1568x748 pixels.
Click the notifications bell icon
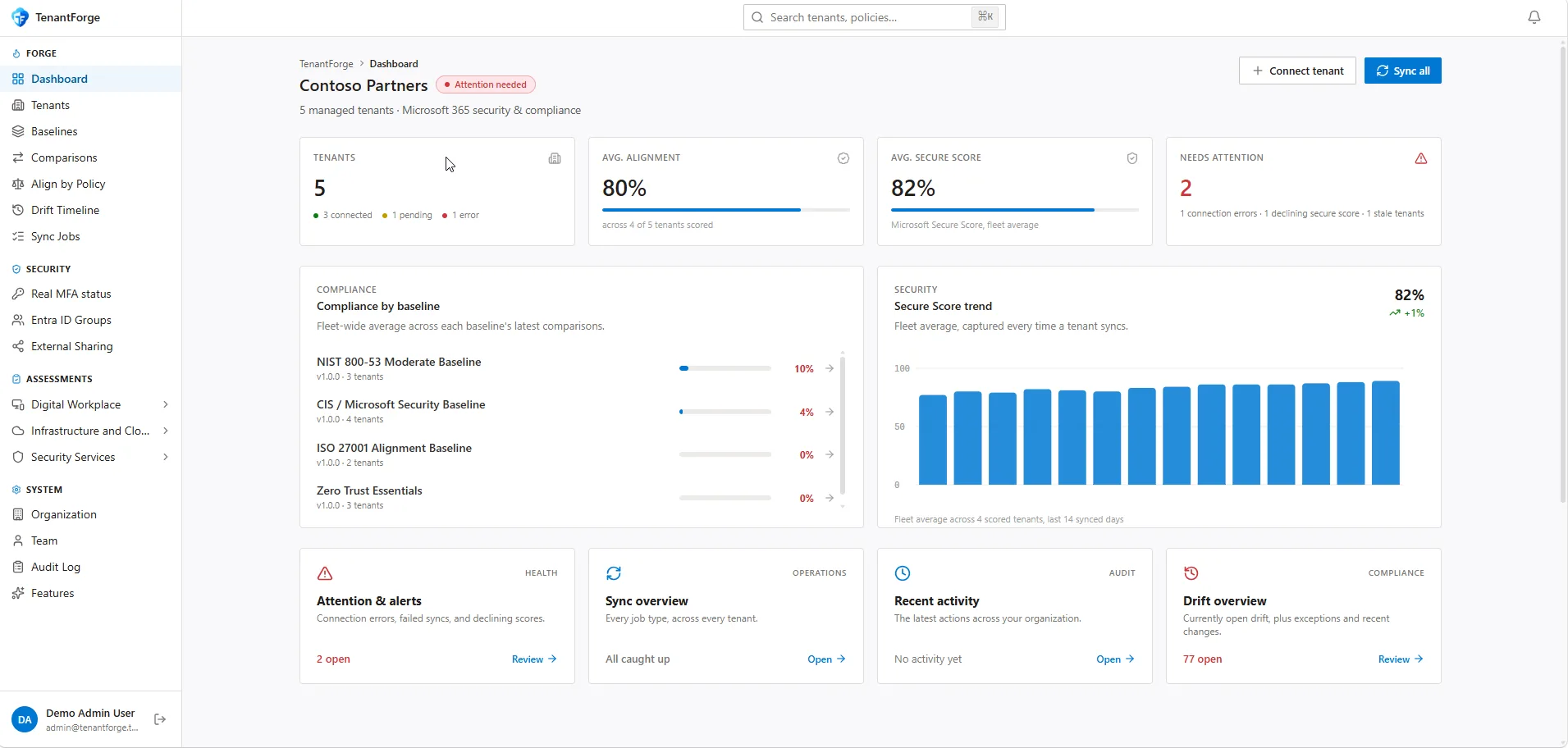(1534, 17)
